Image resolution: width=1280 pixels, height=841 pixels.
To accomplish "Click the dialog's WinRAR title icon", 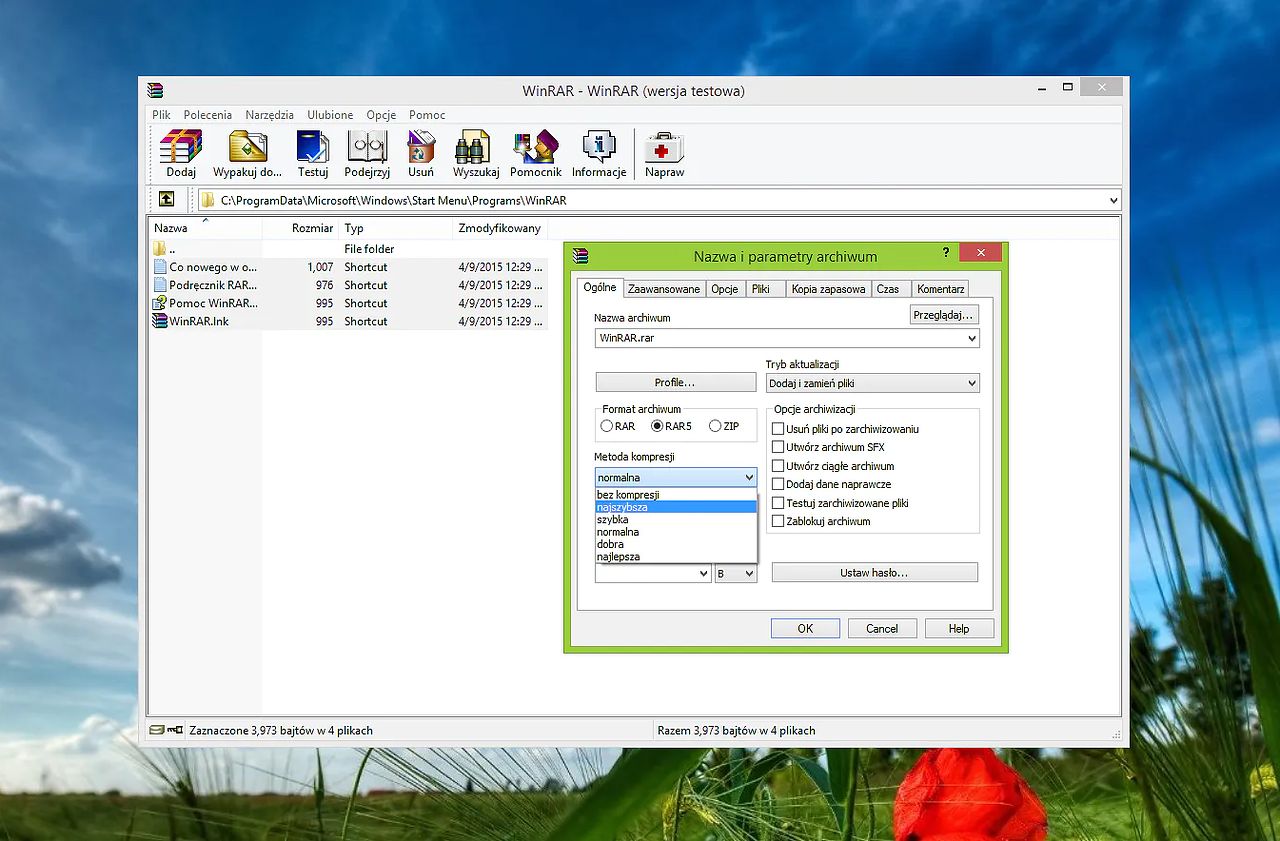I will tap(580, 256).
